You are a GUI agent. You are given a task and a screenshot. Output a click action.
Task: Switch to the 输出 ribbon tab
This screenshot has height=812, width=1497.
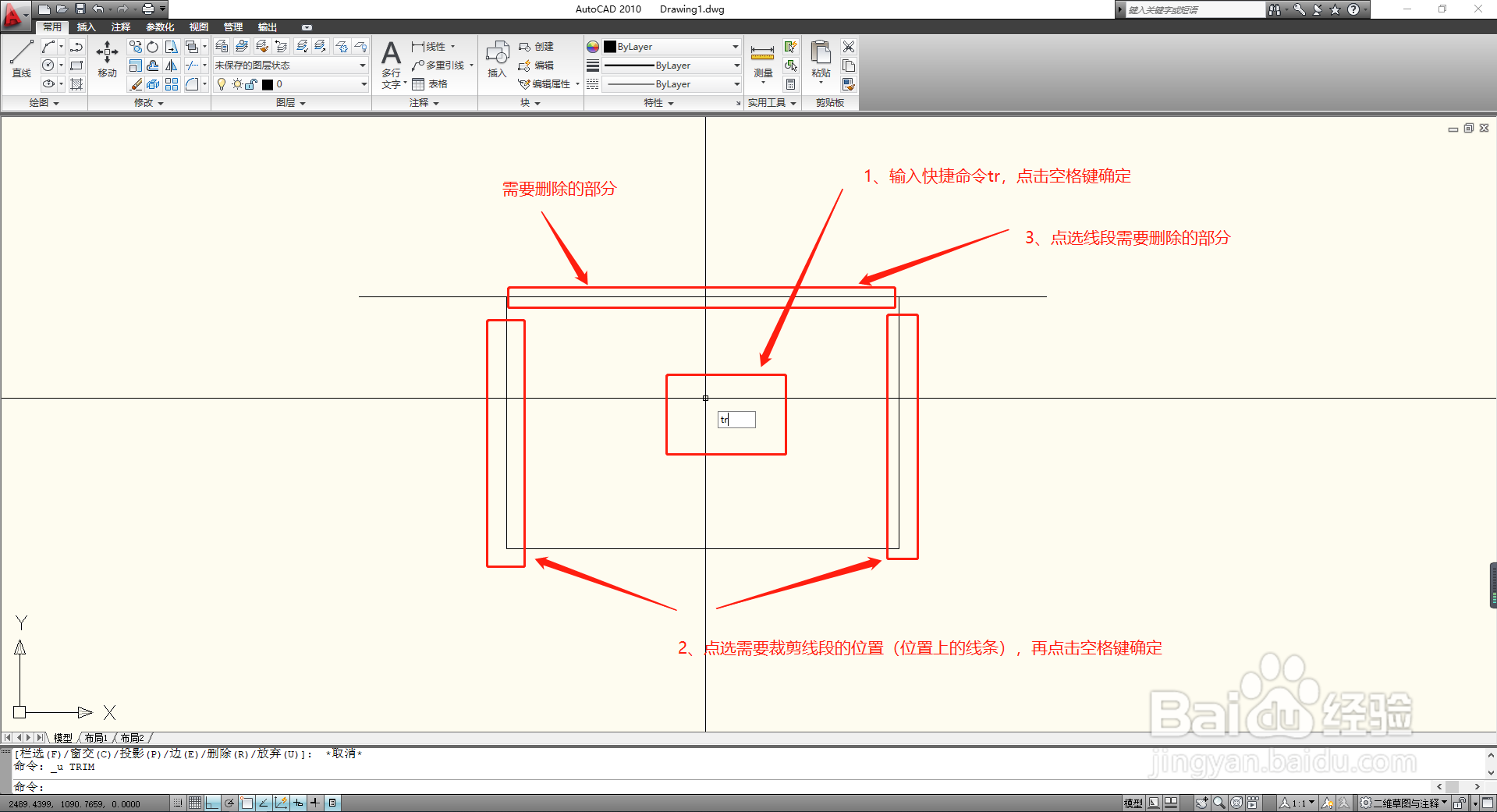tap(268, 27)
